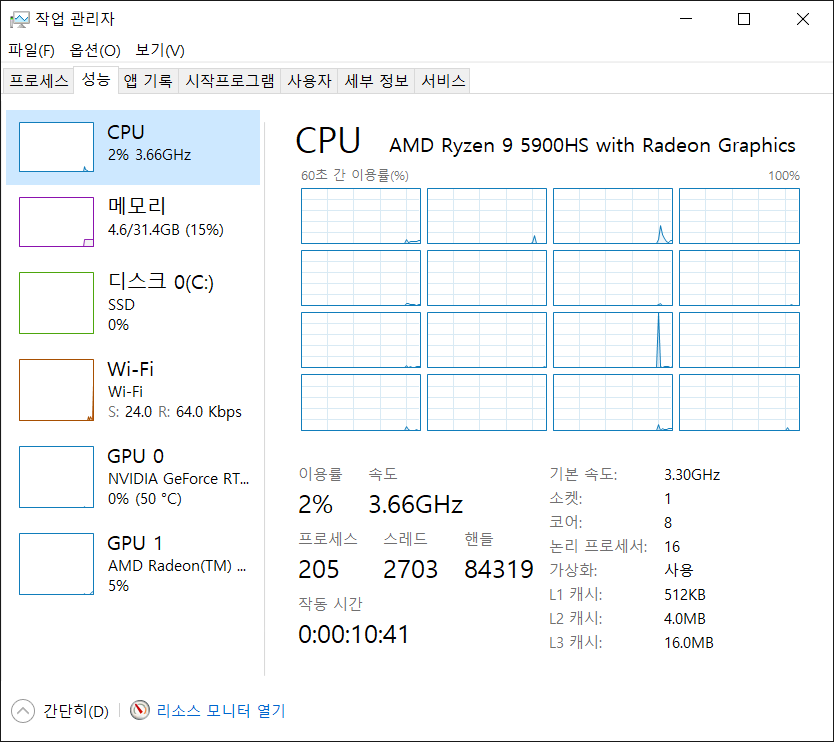Open the 사용자 tab
834x742 pixels.
309,82
